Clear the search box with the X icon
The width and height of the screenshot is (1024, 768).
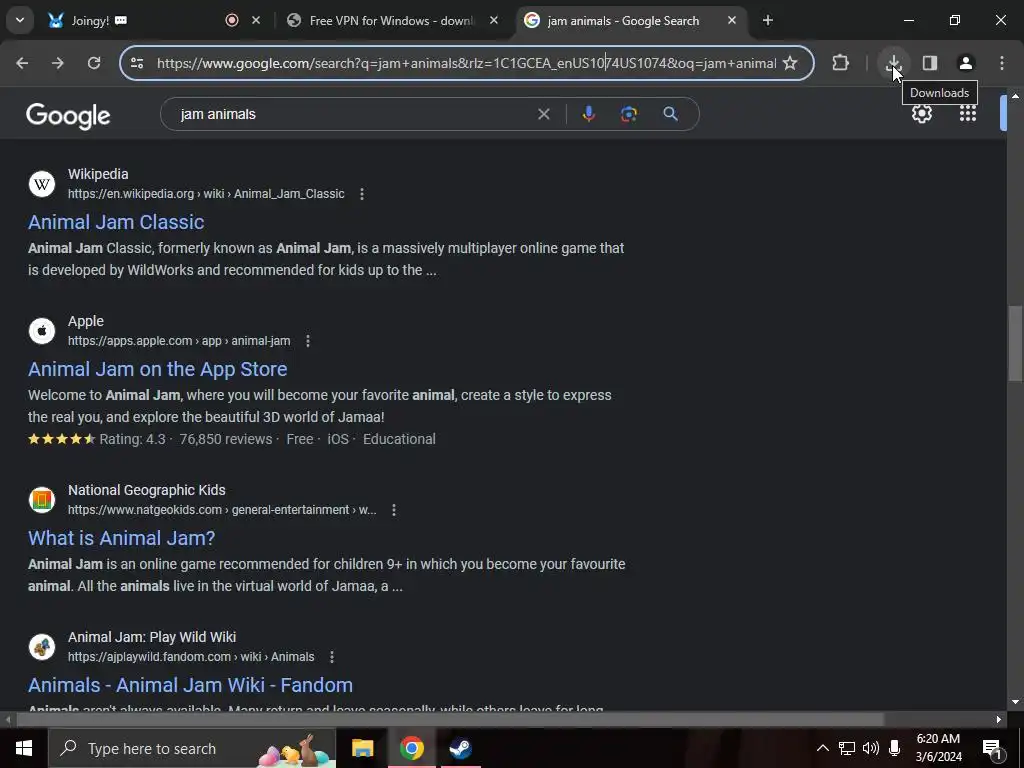pyautogui.click(x=543, y=114)
